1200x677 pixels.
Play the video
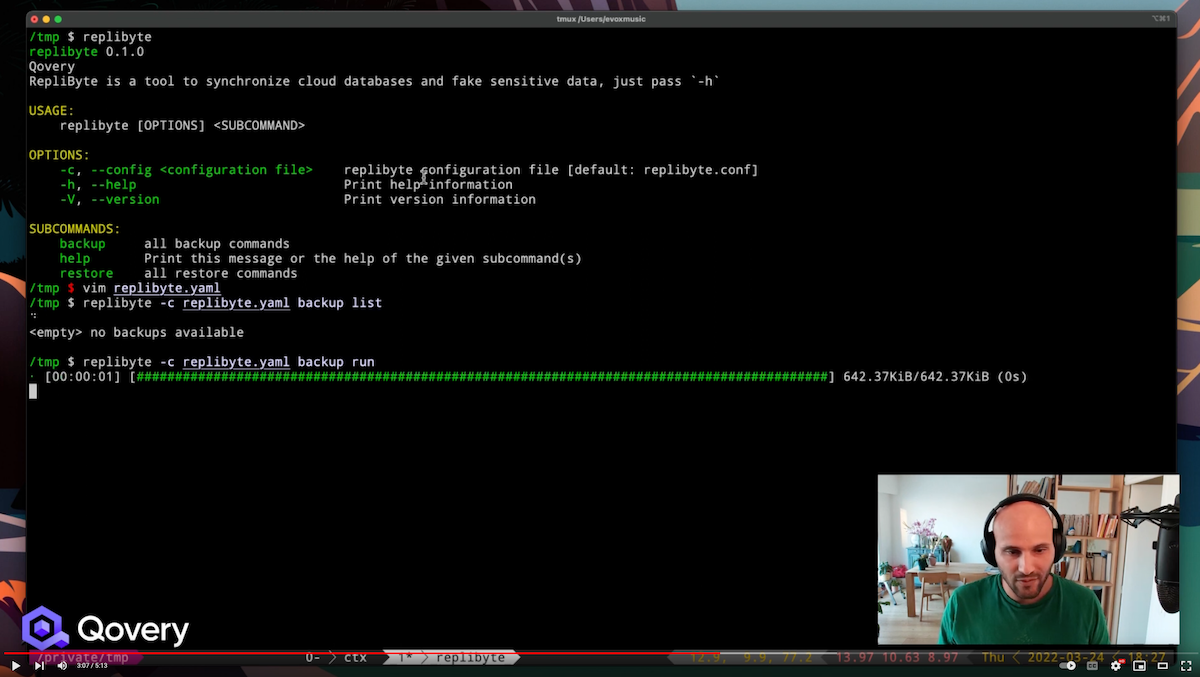15,665
